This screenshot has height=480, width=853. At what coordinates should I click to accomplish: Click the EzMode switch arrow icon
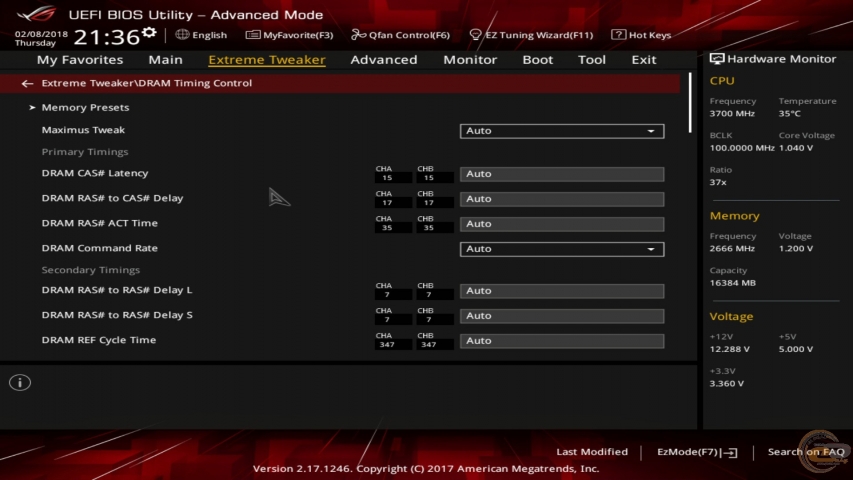[730, 452]
